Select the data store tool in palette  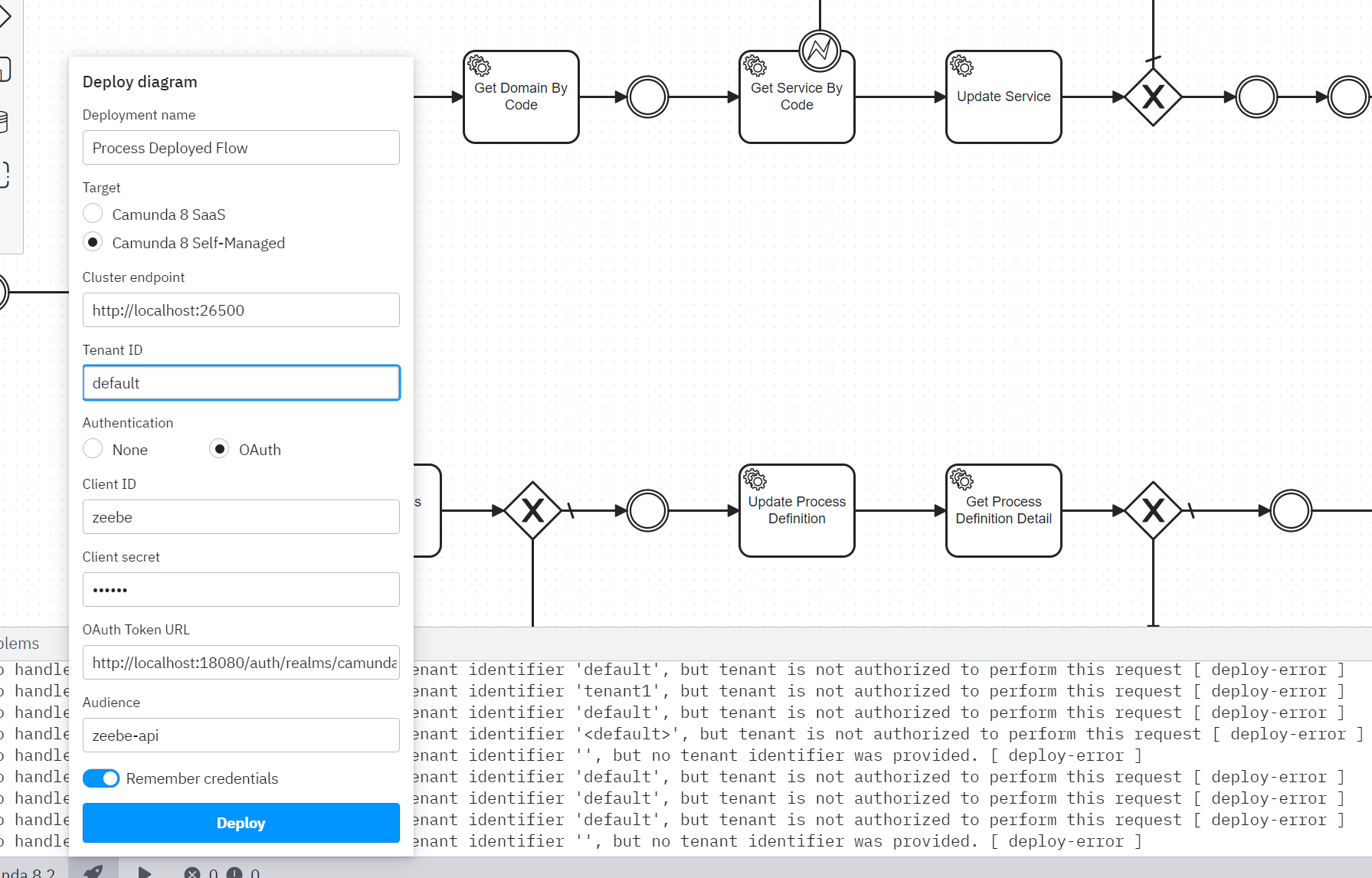point(4,121)
